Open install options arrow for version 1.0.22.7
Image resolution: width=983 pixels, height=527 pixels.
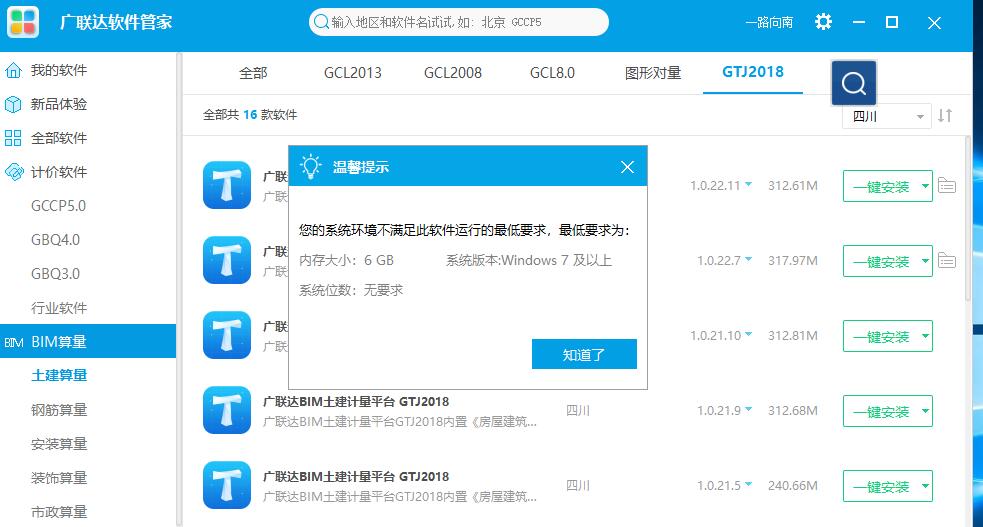[925, 261]
